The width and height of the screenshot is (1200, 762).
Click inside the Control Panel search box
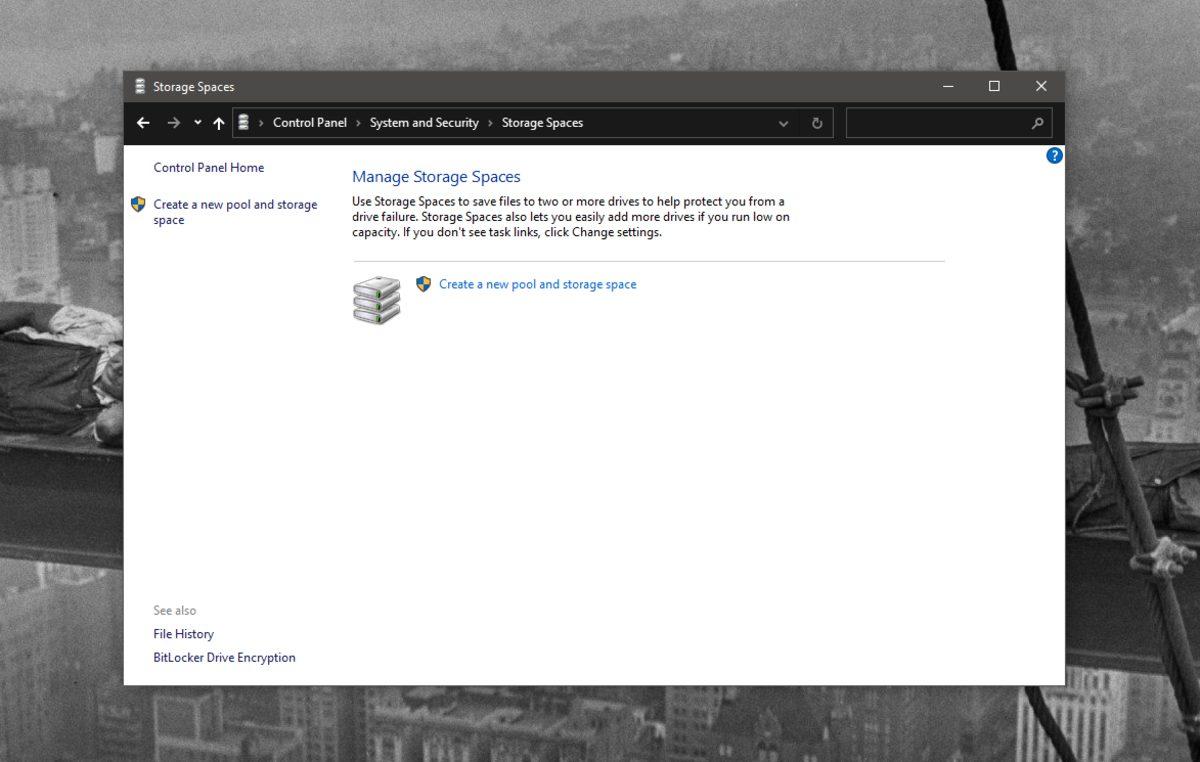tap(935, 123)
